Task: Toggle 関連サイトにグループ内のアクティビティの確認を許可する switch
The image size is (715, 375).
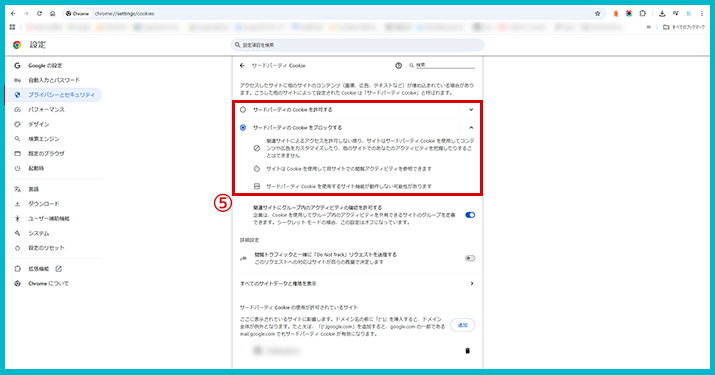Action: click(470, 215)
